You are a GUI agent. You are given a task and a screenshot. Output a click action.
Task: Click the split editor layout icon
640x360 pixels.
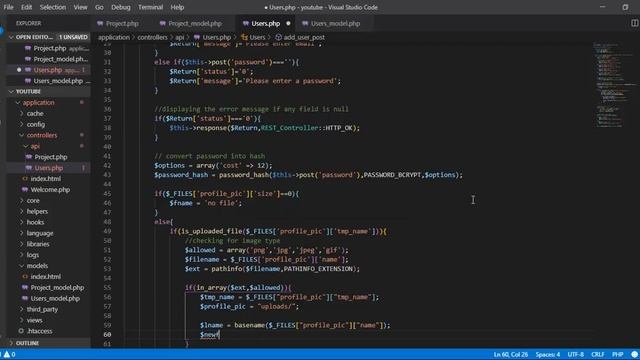(x=634, y=23)
